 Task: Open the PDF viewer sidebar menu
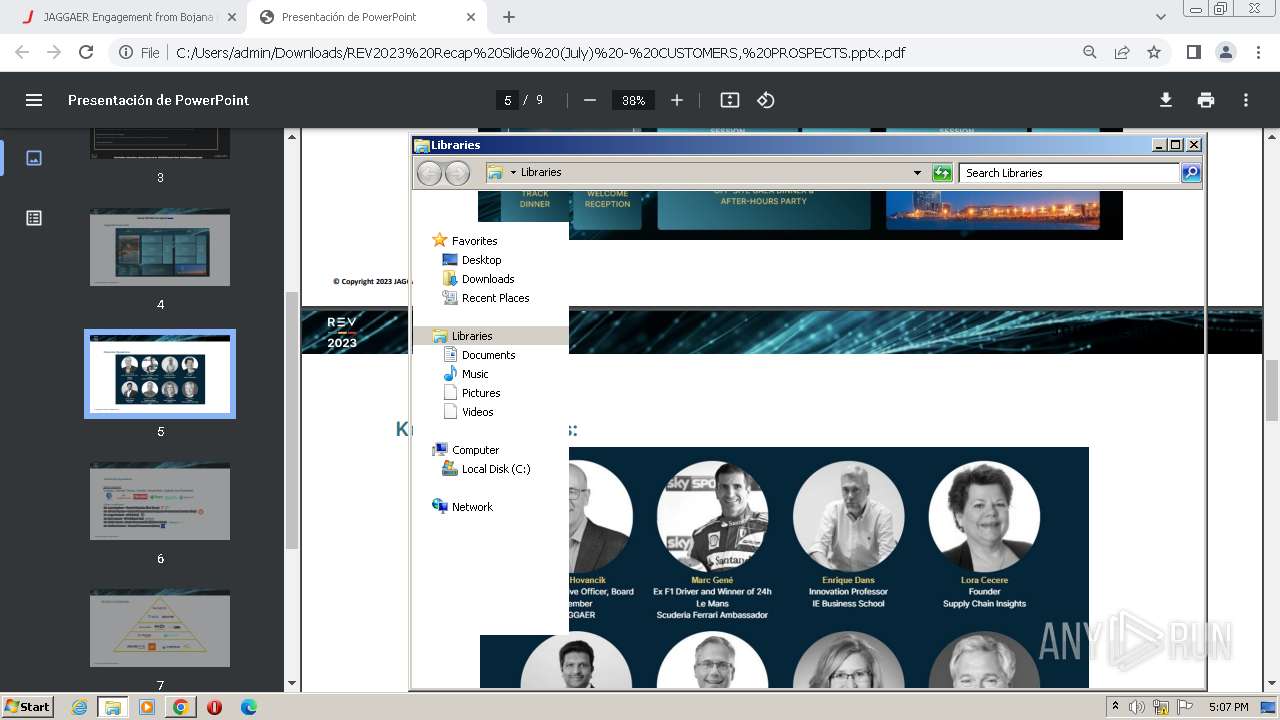pyautogui.click(x=34, y=100)
